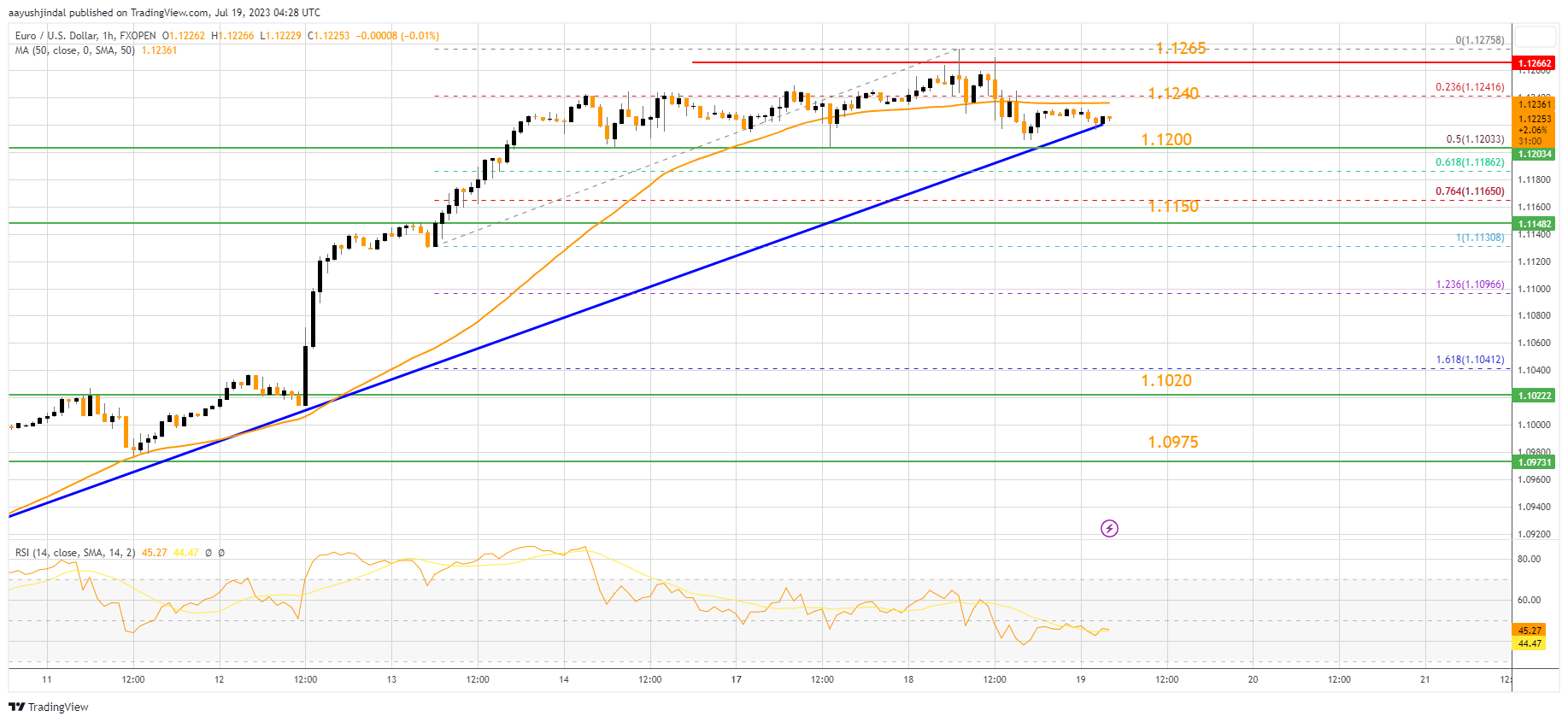Click the green 1.12034 price axis tag
Image resolution: width=1568 pixels, height=722 pixels.
1535,154
